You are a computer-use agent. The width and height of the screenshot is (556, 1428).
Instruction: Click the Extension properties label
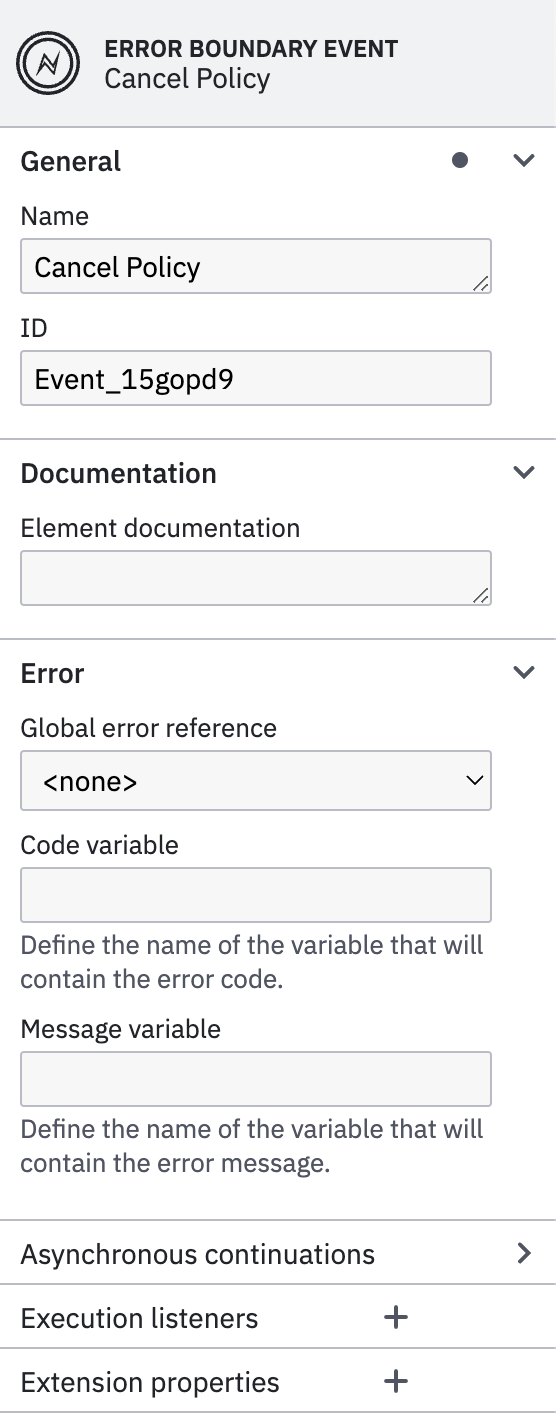point(150,1382)
